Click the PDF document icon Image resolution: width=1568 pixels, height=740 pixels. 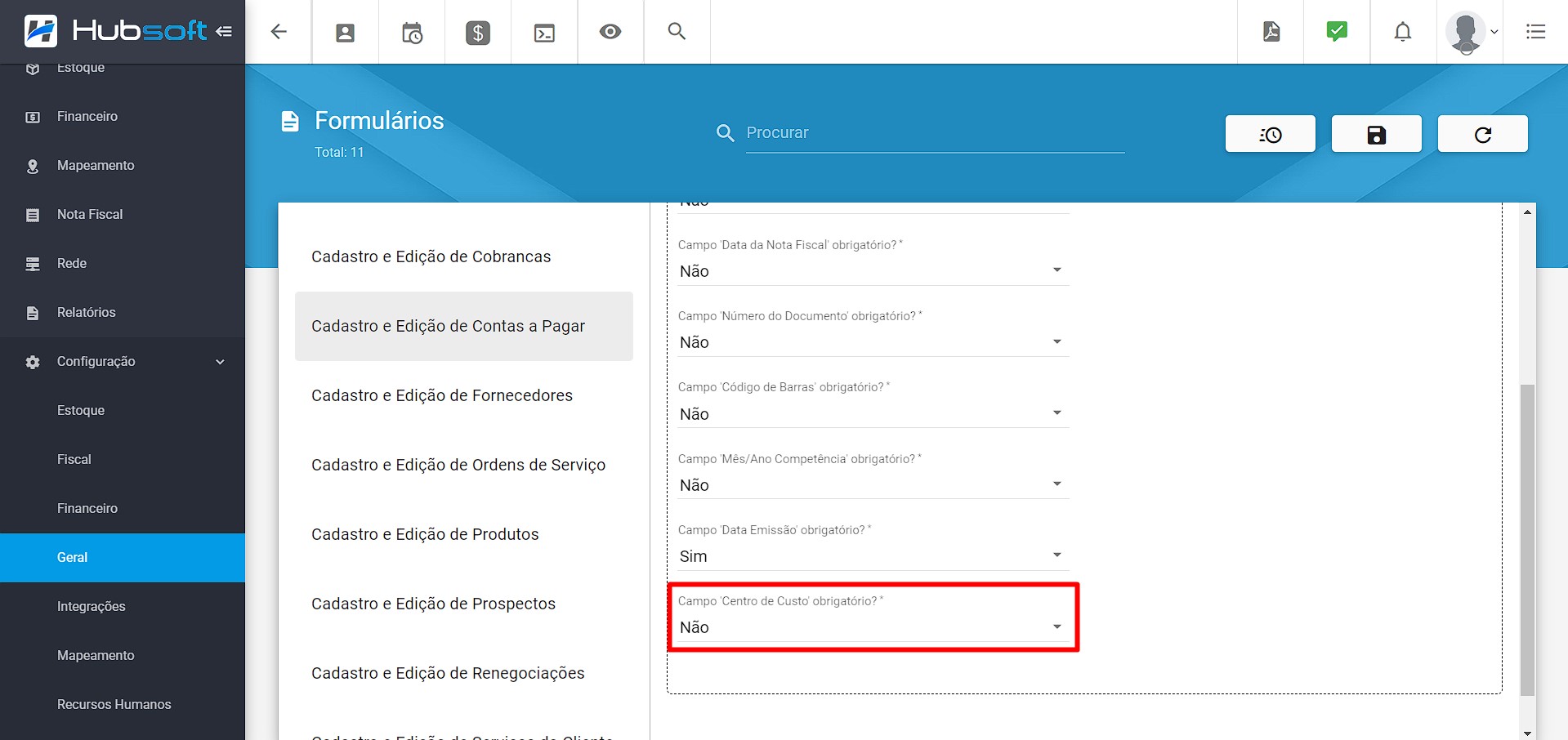1271,32
